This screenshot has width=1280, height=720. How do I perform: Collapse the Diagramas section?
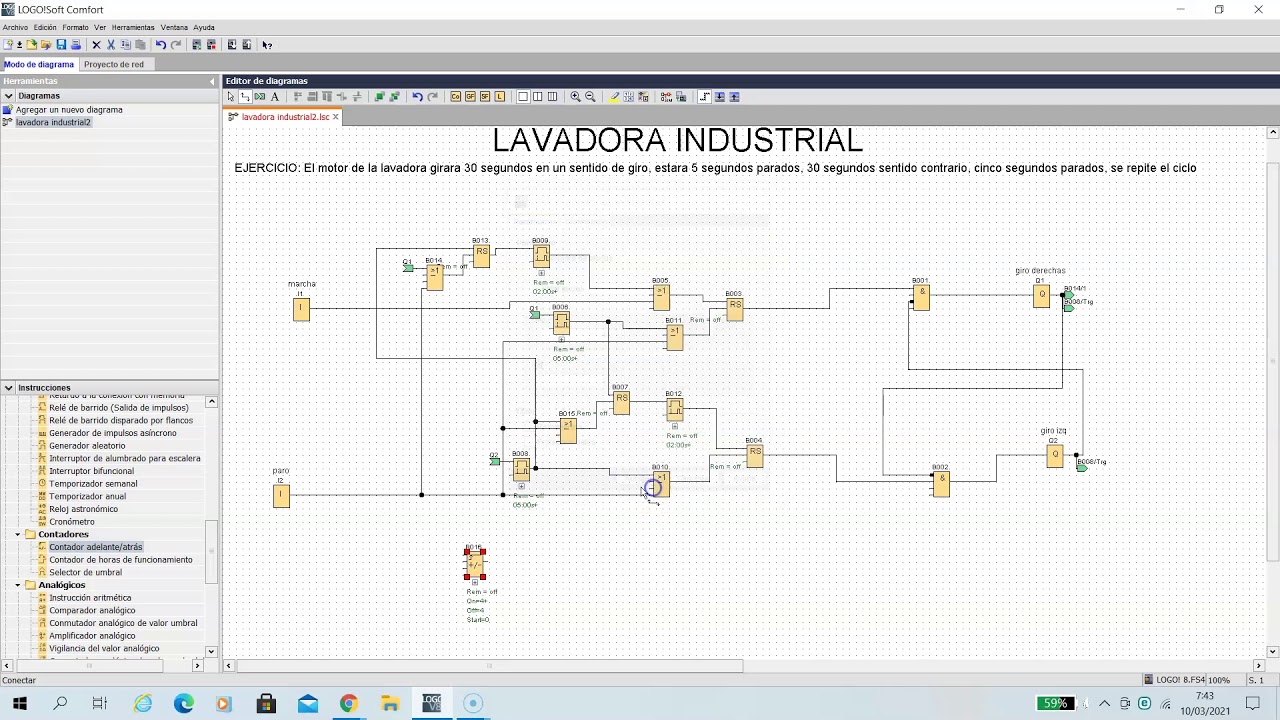[x=8, y=96]
